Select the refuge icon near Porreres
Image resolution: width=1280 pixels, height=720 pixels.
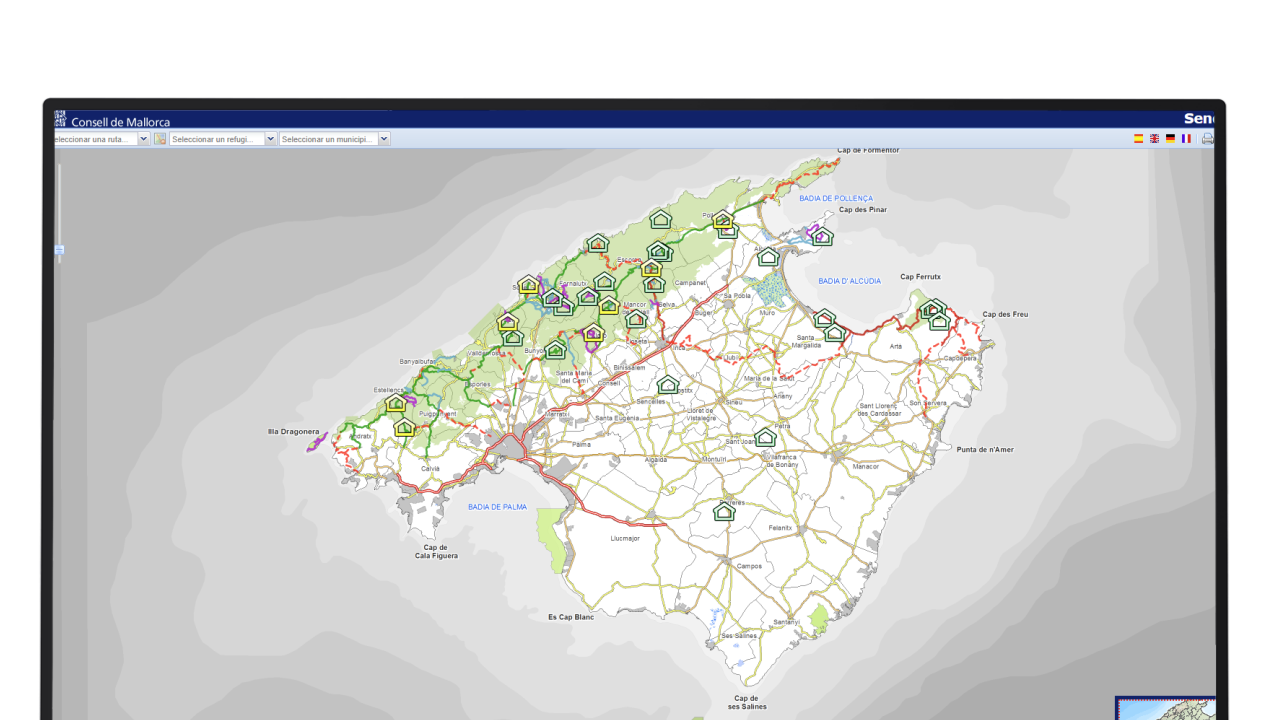click(x=724, y=512)
